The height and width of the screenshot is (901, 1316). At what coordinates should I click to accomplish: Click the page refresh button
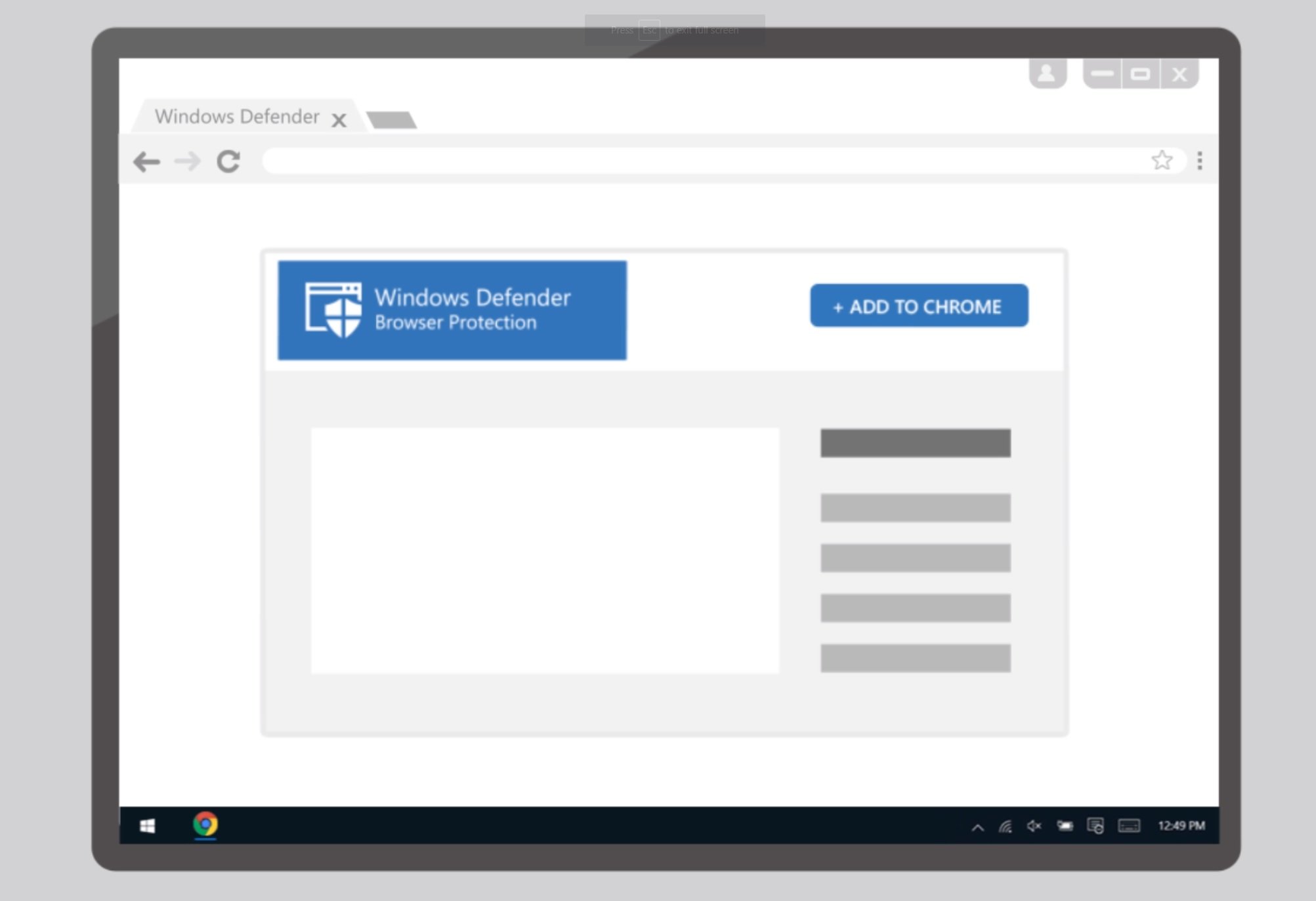(228, 161)
